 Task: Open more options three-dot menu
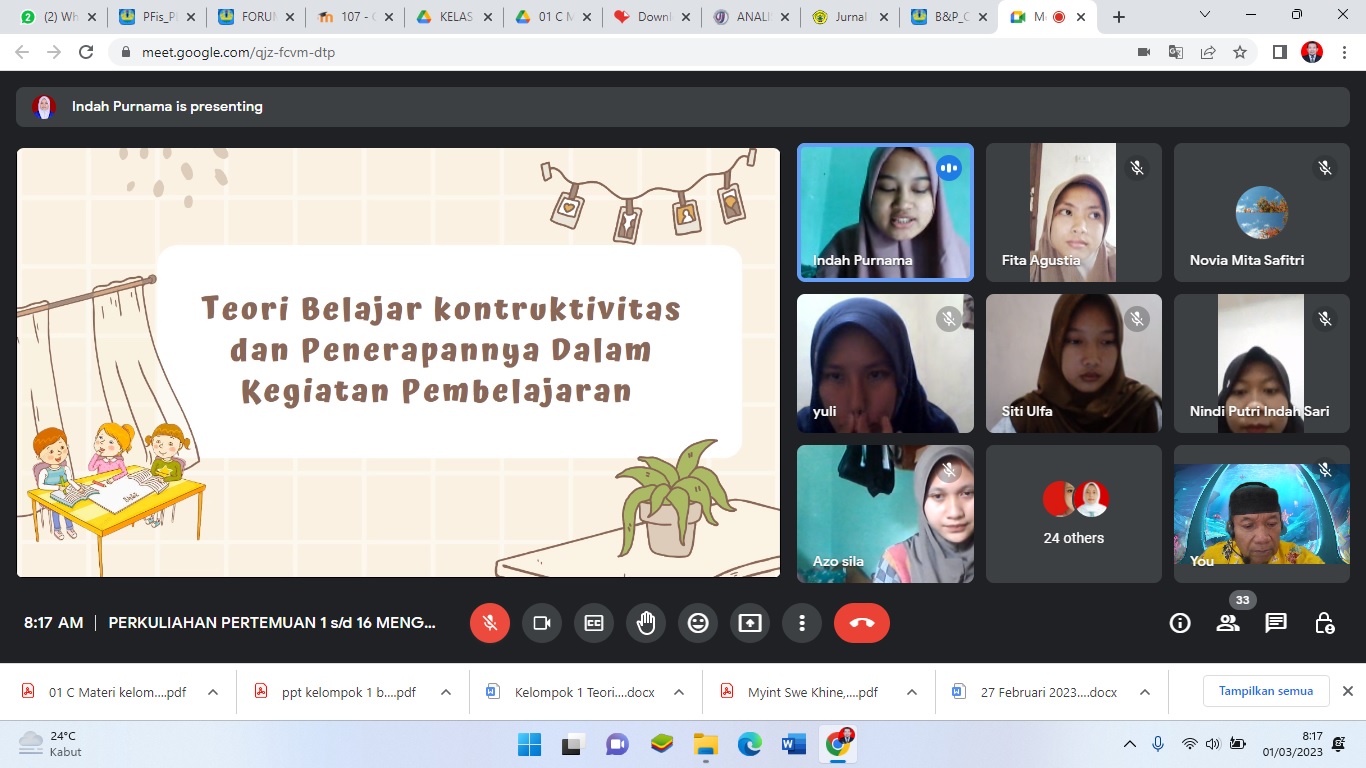pyautogui.click(x=802, y=623)
